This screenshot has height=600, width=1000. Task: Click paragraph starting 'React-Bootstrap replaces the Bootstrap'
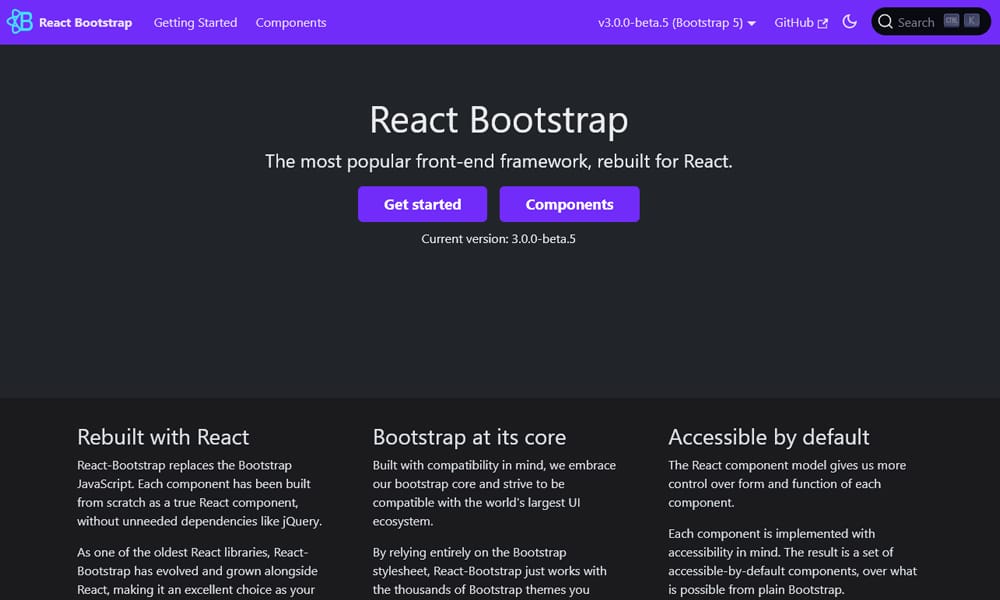click(x=200, y=493)
